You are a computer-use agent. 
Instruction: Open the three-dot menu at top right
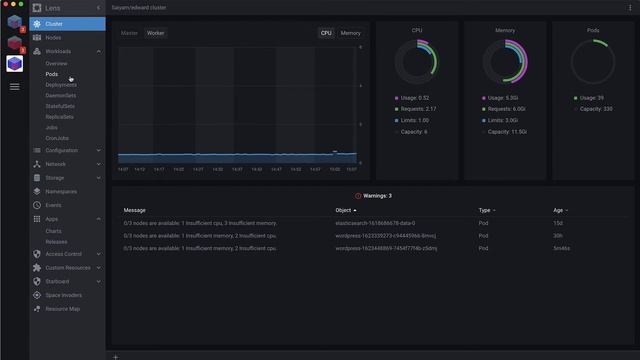pos(630,7)
